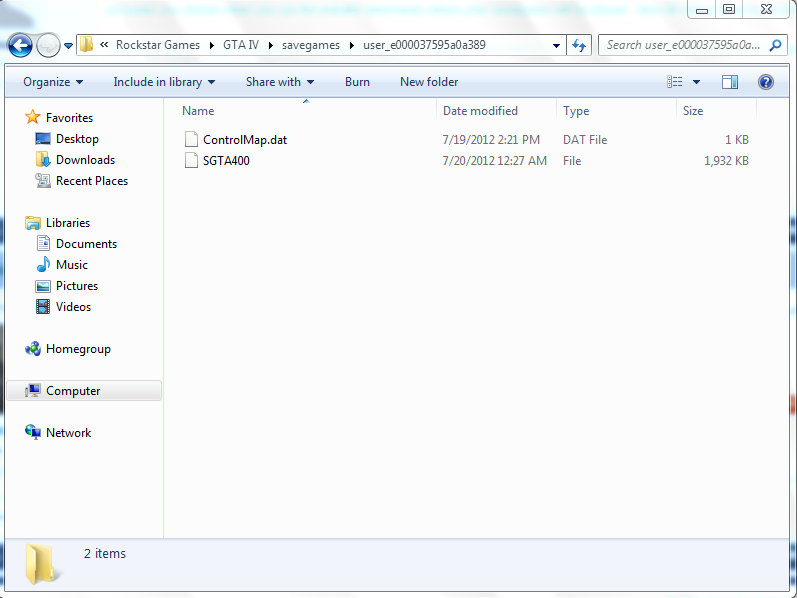Open the Share with menu

click(280, 82)
